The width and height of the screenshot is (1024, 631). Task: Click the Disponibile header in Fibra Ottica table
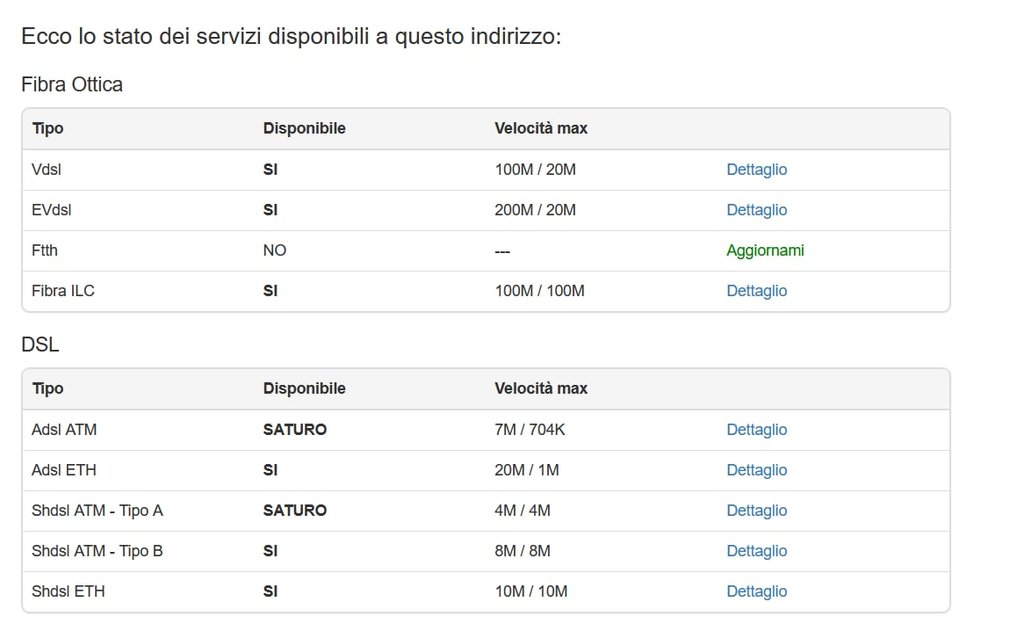point(304,129)
